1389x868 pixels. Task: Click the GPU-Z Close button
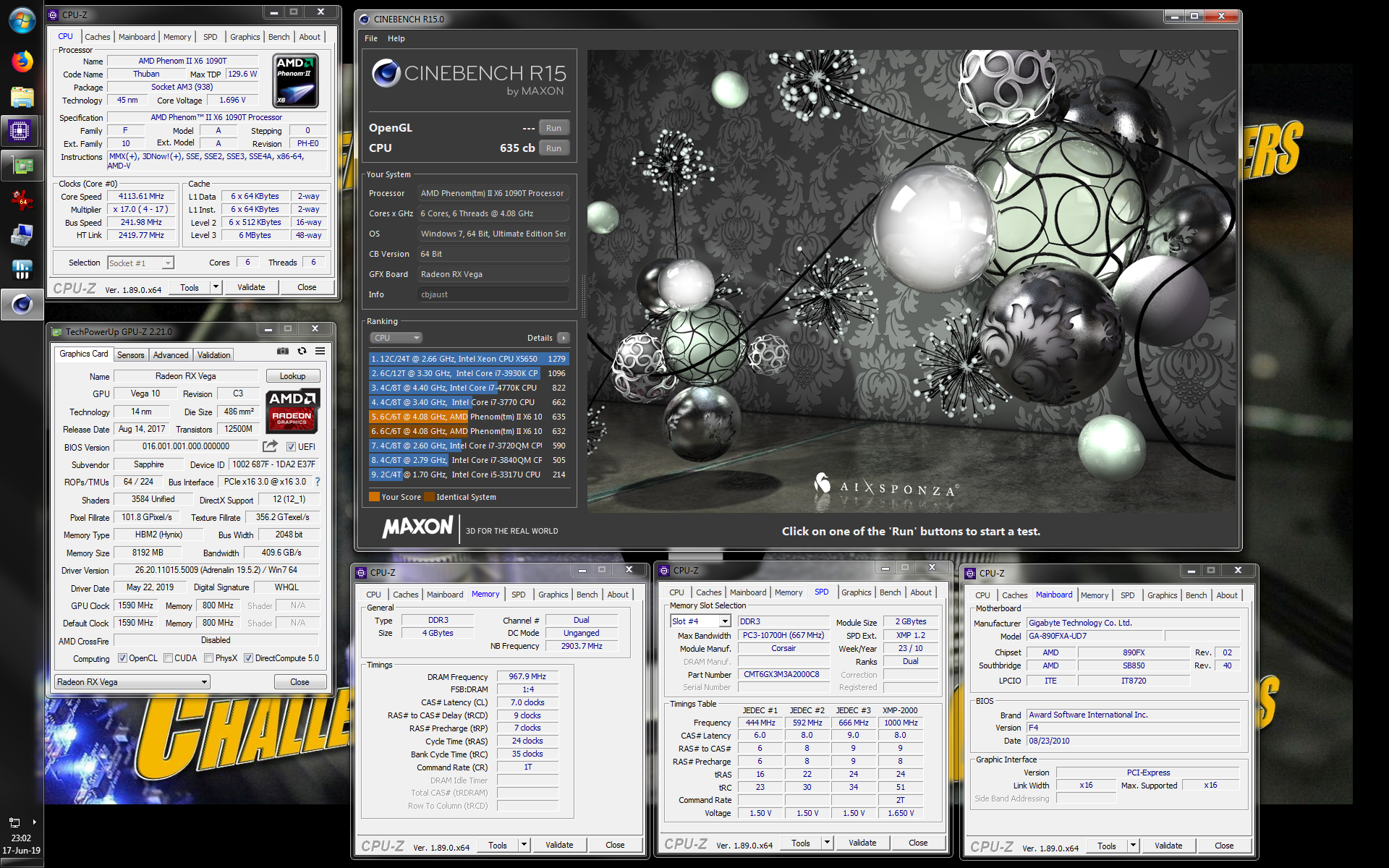coord(300,682)
